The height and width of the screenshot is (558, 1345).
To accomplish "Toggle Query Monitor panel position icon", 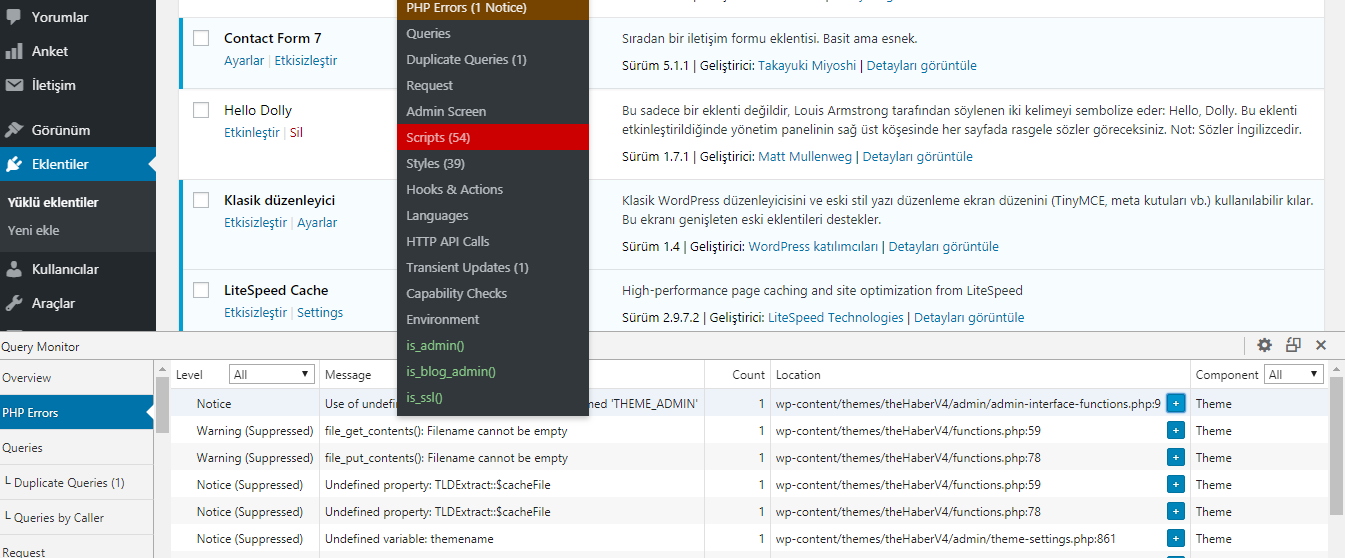I will pos(1293,345).
